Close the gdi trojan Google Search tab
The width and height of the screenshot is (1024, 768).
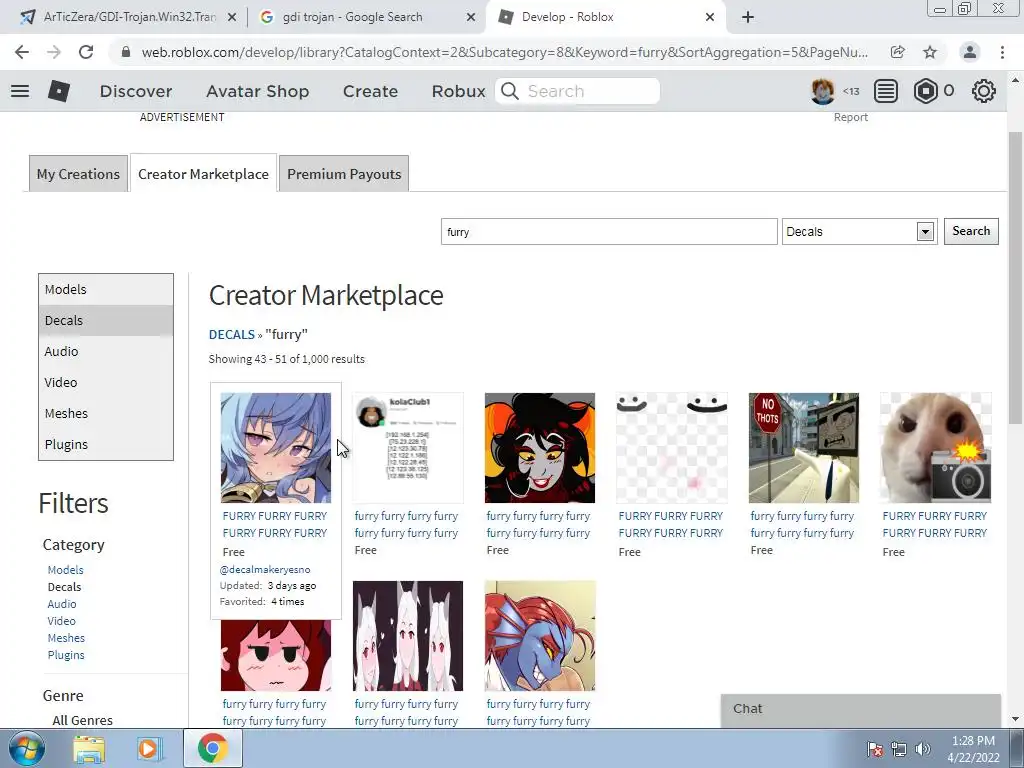tap(471, 18)
